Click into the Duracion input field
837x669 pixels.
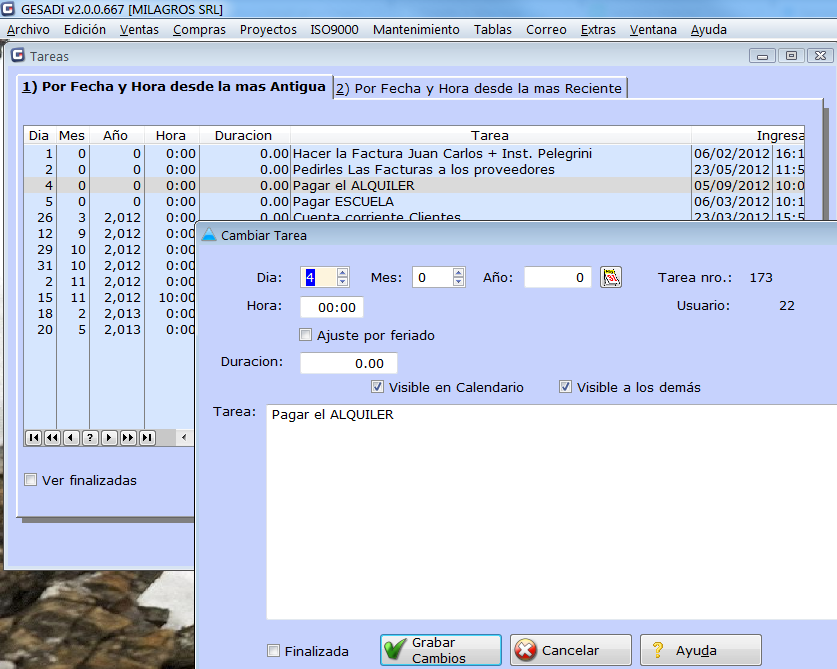coord(349,363)
